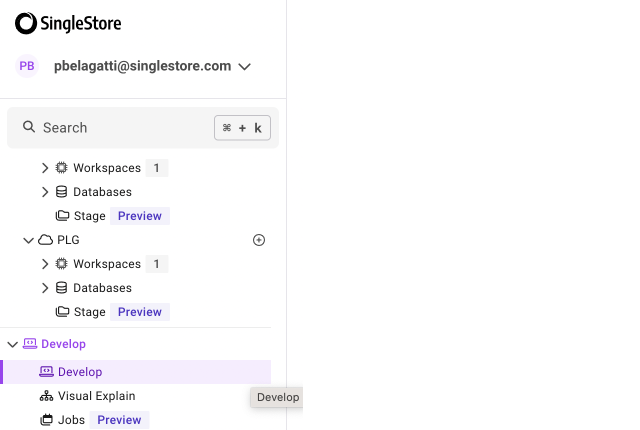Click the PLG cloud icon
This screenshot has width=640, height=430.
tap(45, 240)
